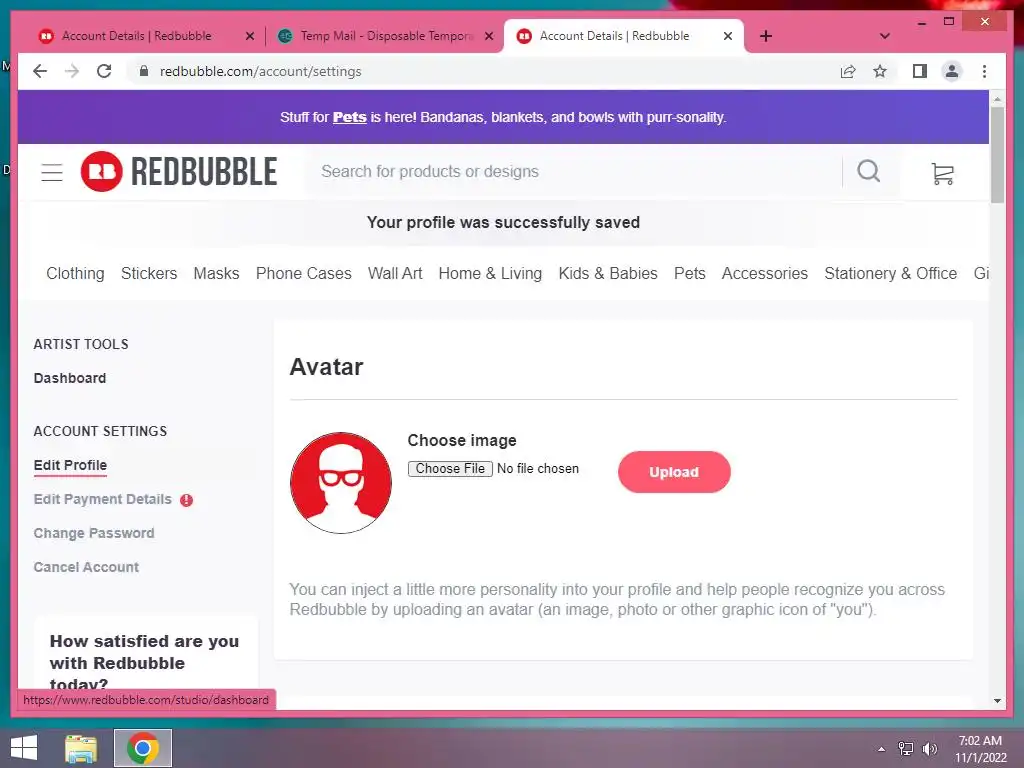Click the Chrome taskbar icon

pos(142,748)
